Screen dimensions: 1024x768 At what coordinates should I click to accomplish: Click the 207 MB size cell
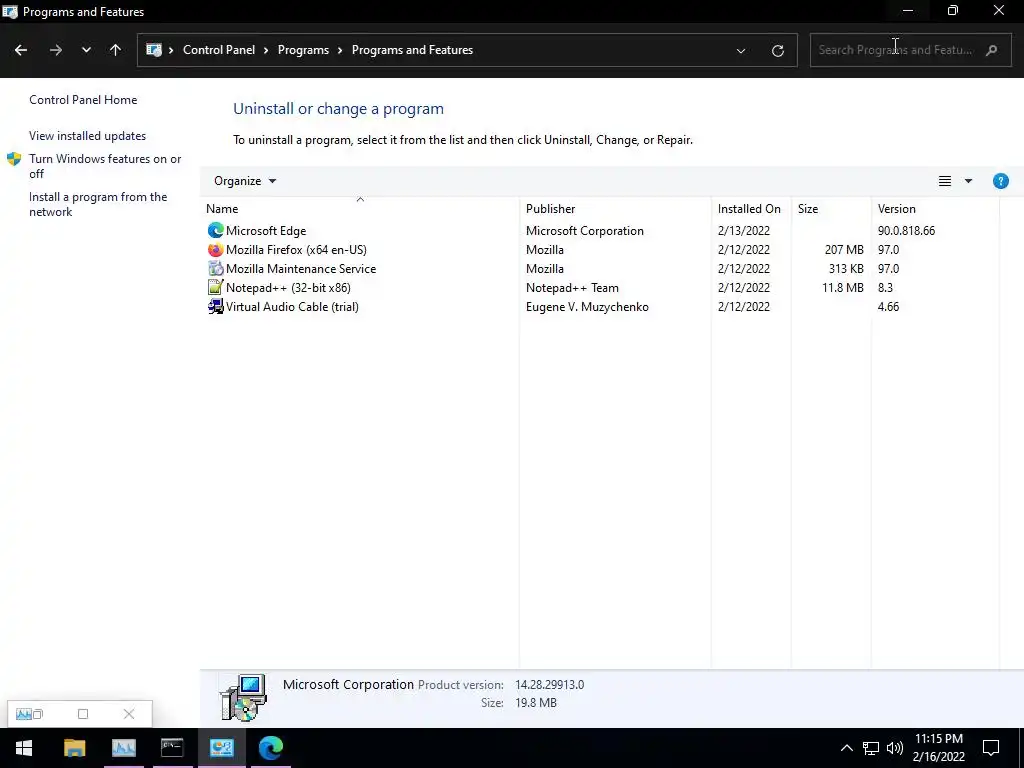(x=844, y=249)
